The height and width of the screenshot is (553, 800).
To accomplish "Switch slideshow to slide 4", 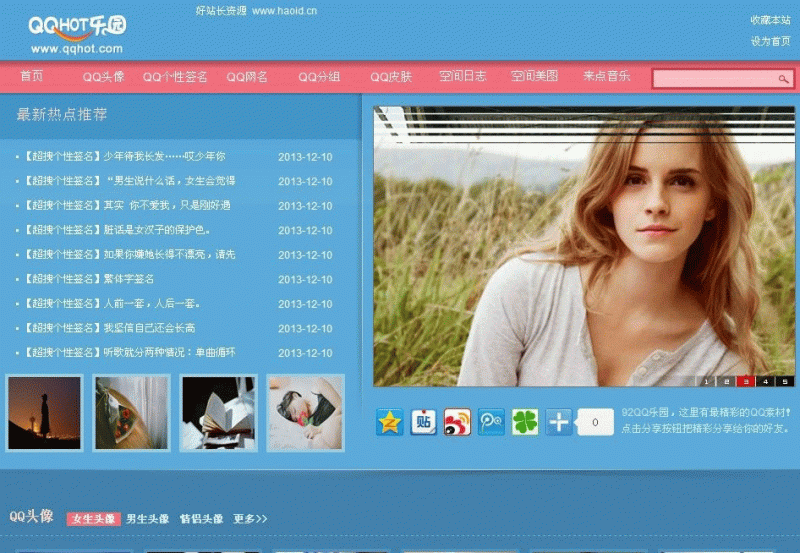I will pos(765,382).
